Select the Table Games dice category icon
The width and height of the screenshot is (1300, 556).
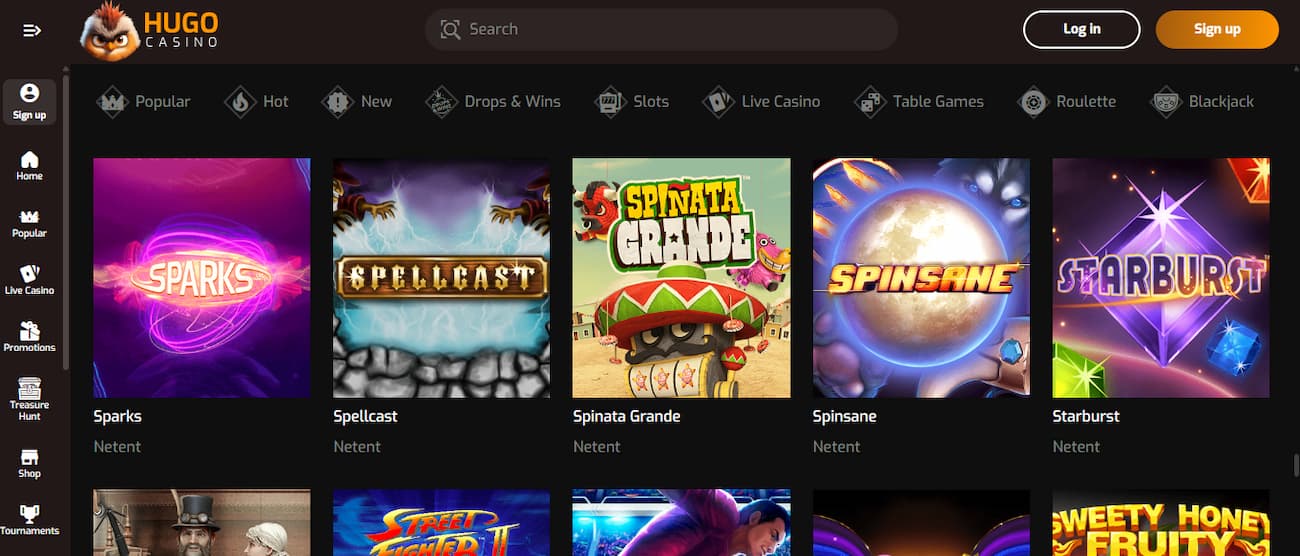(870, 102)
